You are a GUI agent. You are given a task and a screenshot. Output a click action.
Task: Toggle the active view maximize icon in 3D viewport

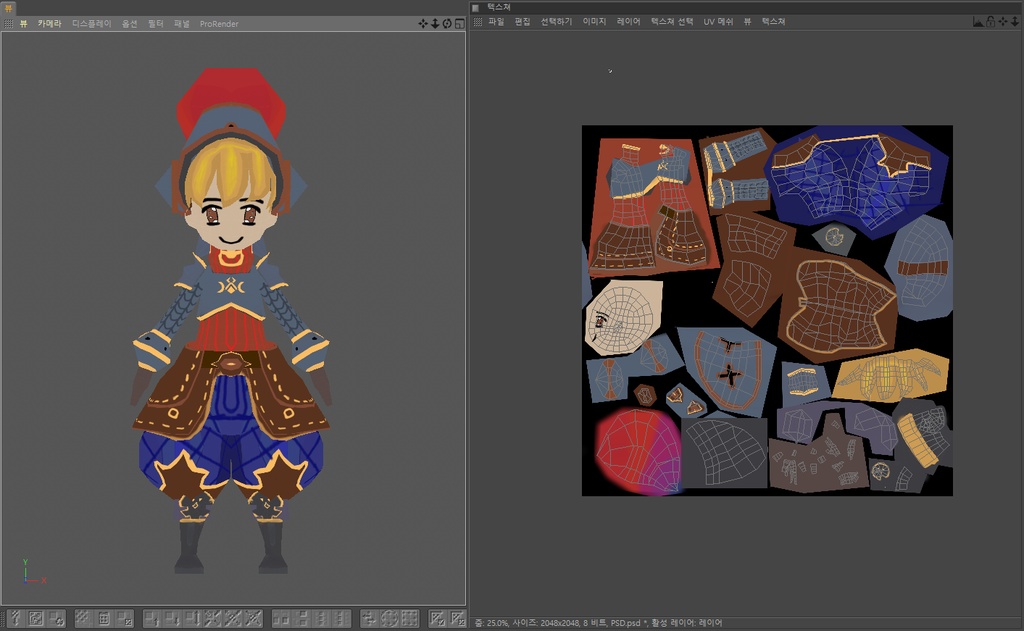pyautogui.click(x=460, y=24)
